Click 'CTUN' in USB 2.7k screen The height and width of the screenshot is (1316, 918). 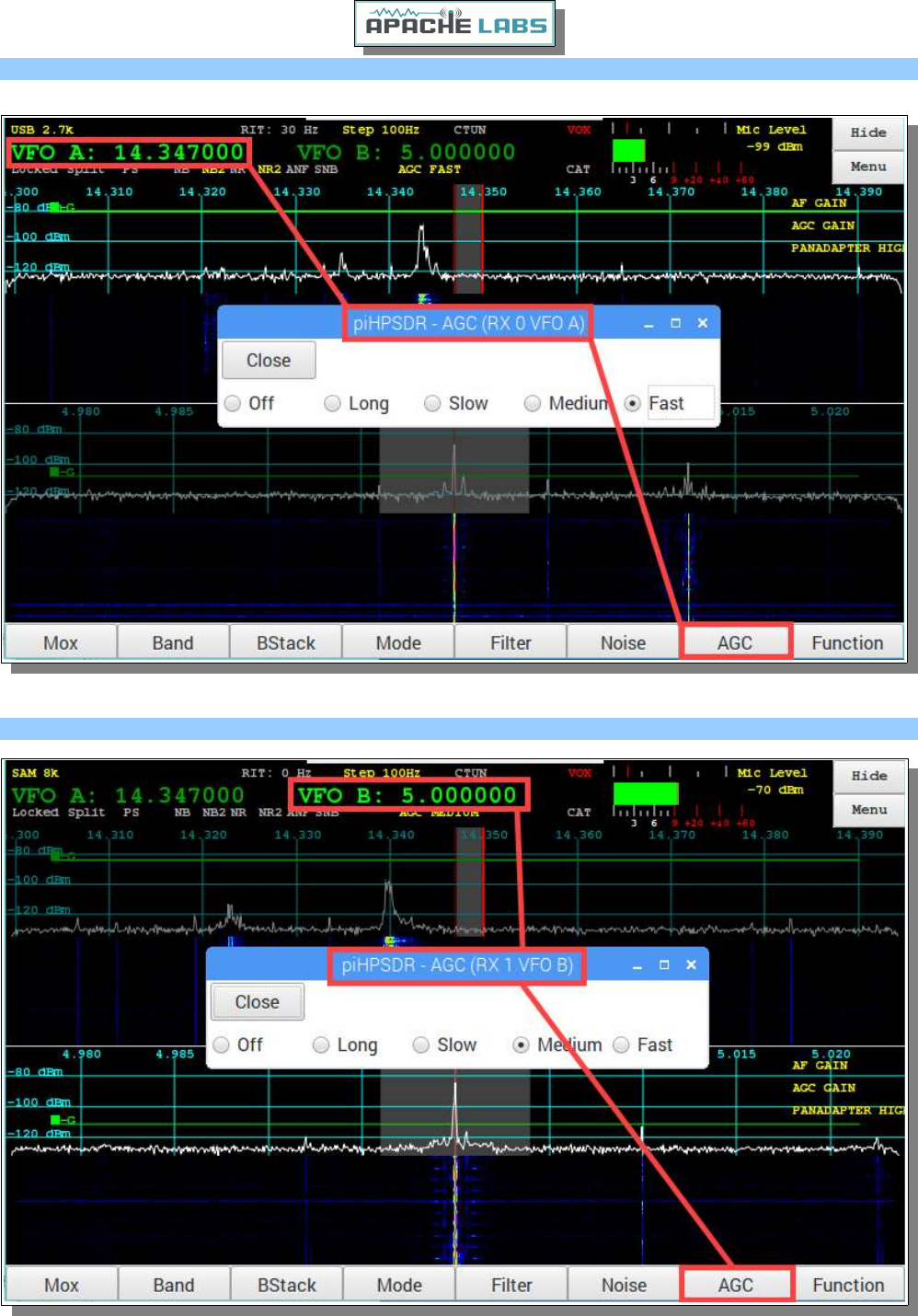pyautogui.click(x=470, y=130)
